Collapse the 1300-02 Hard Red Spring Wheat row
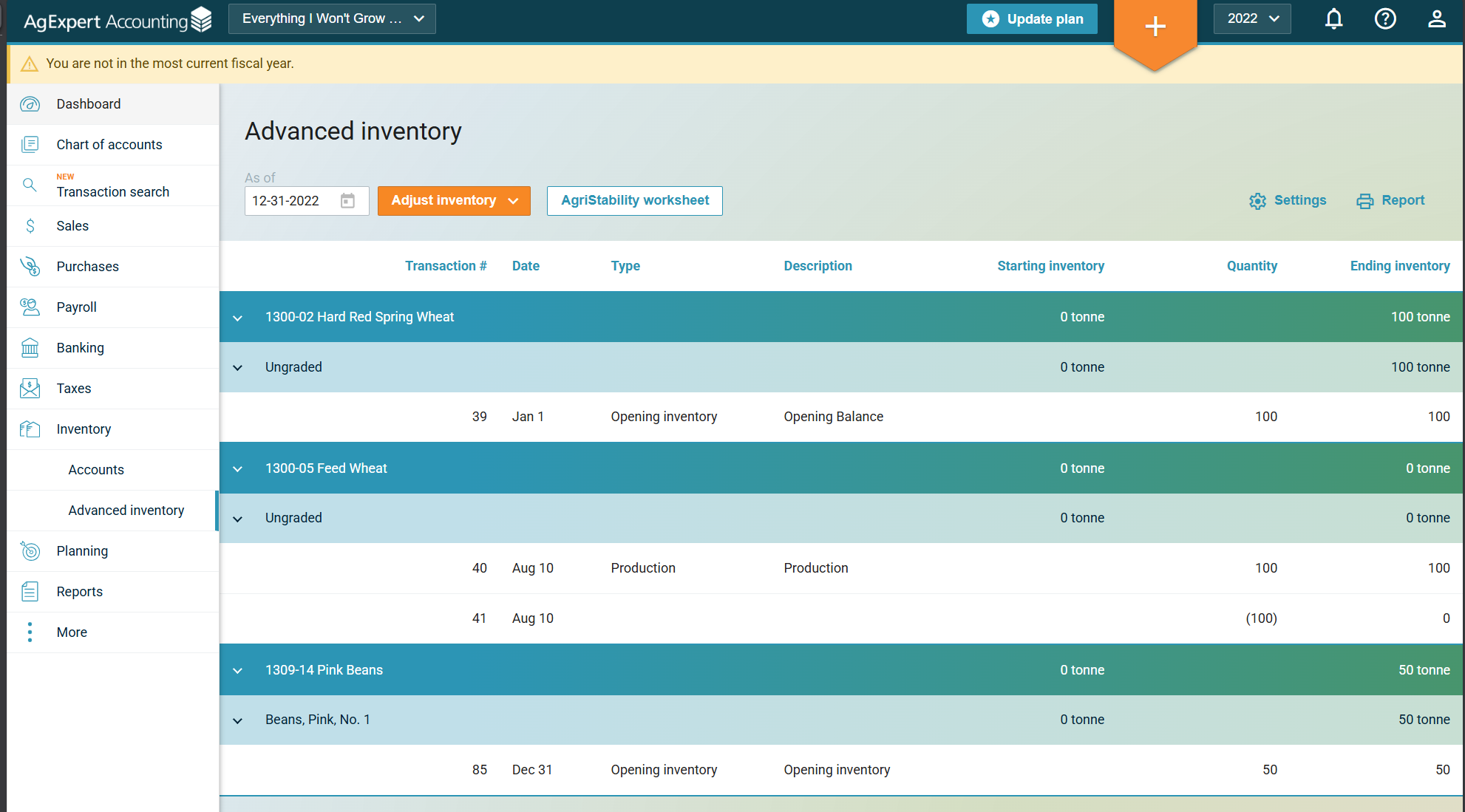The image size is (1465, 812). [x=238, y=318]
